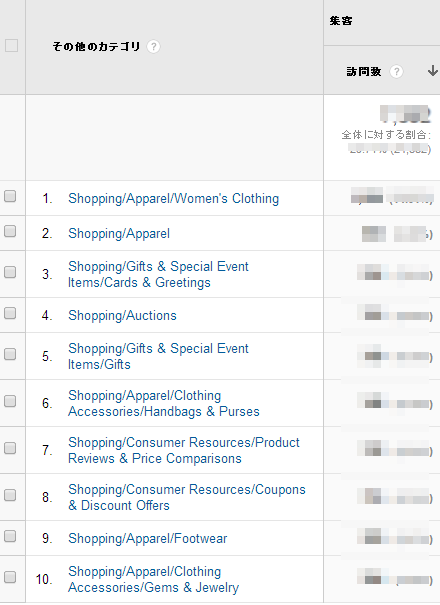
Task: Open Cards & Greetings category link
Action: tap(158, 274)
